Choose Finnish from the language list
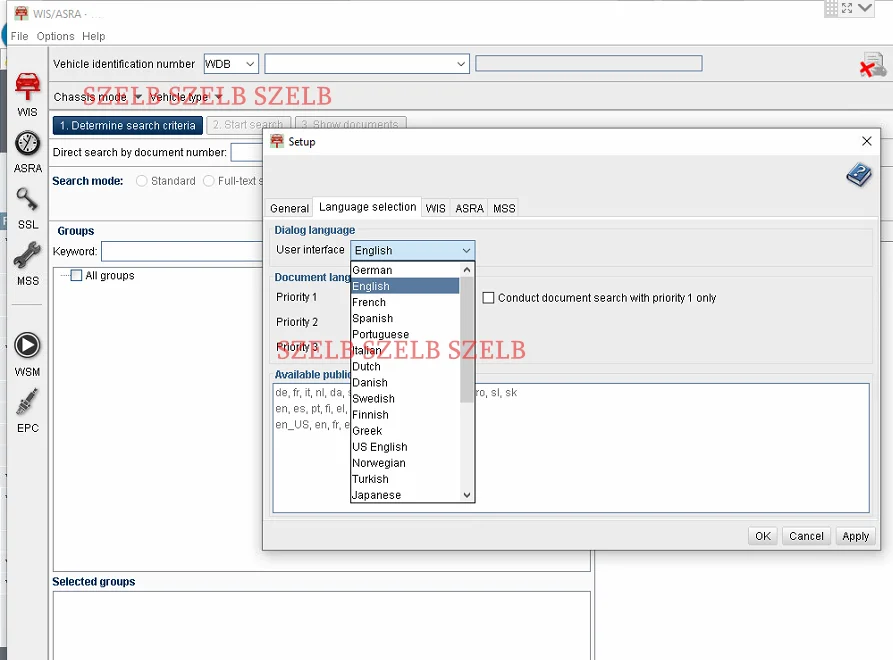 tap(405, 415)
